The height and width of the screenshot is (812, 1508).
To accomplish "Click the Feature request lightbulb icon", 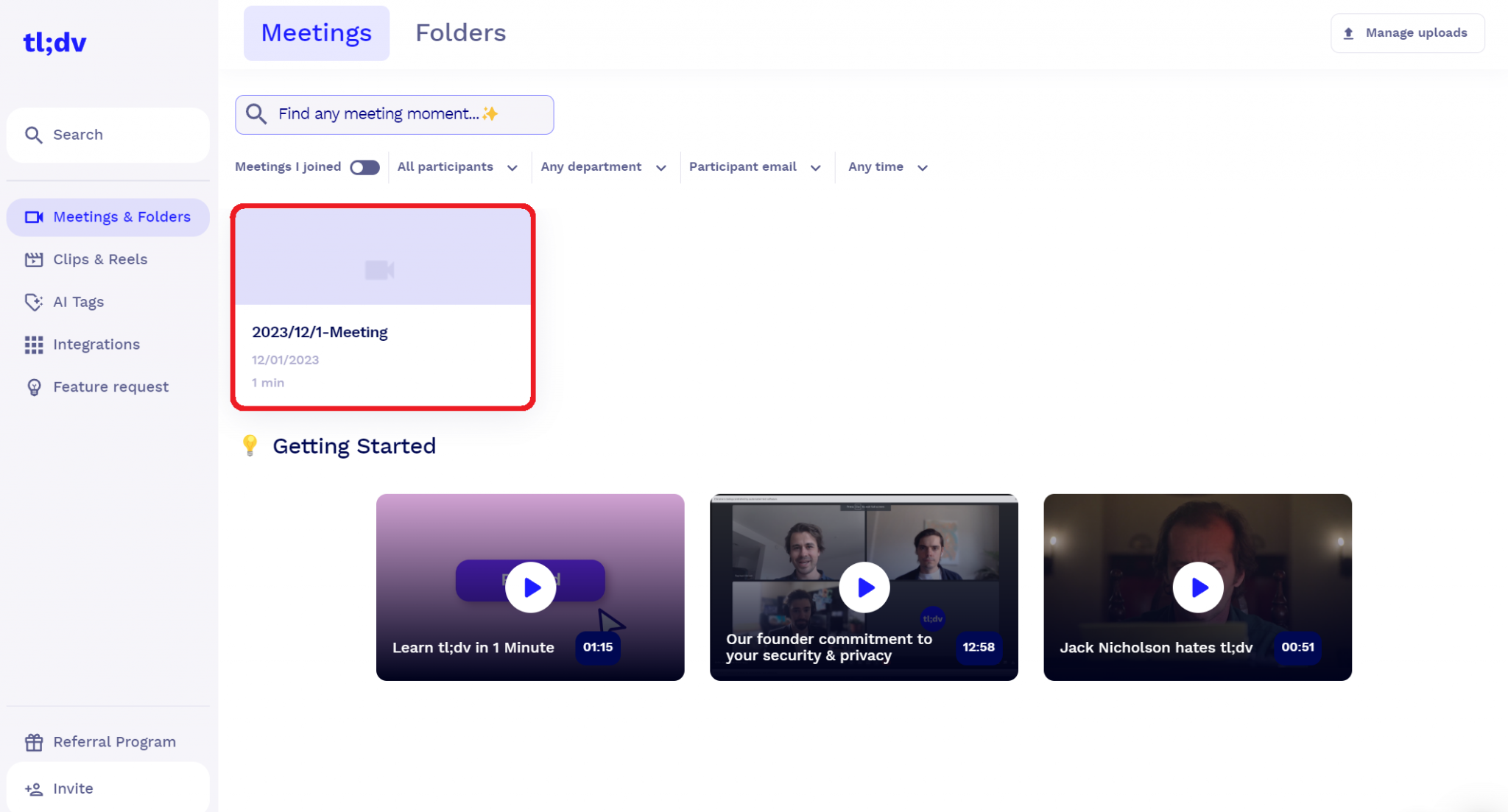I will tap(34, 387).
